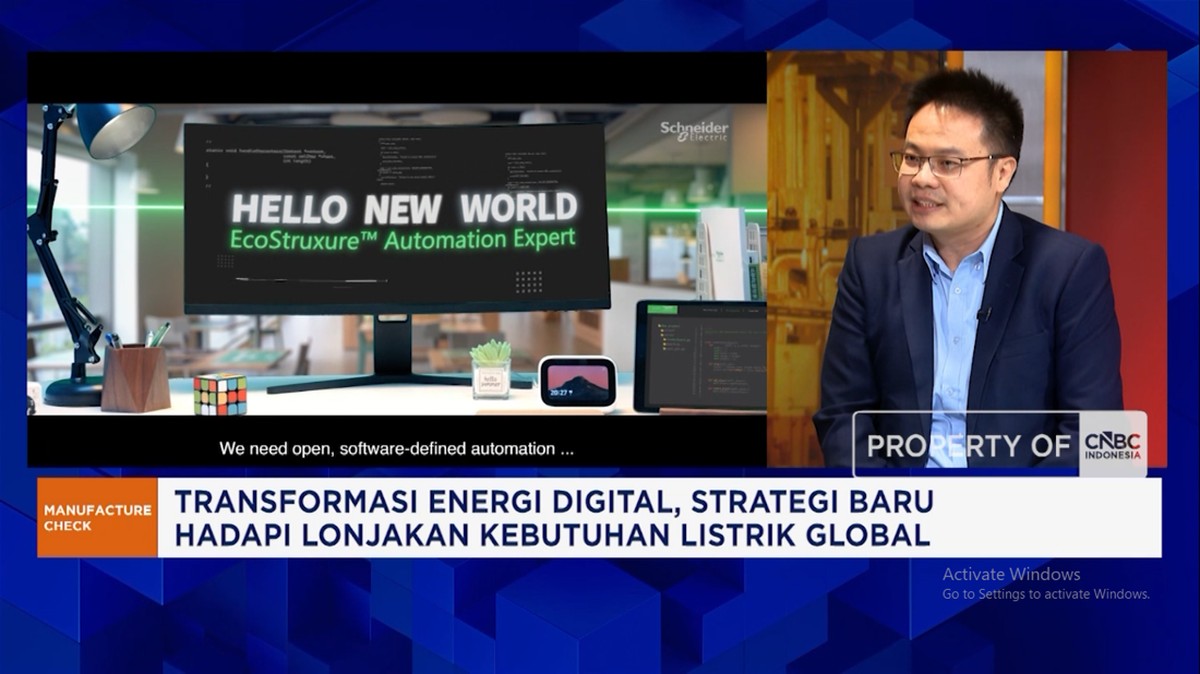Click the subtitle 'We need open, software-defined automation'
Image resolution: width=1200 pixels, height=674 pixels.
[398, 449]
